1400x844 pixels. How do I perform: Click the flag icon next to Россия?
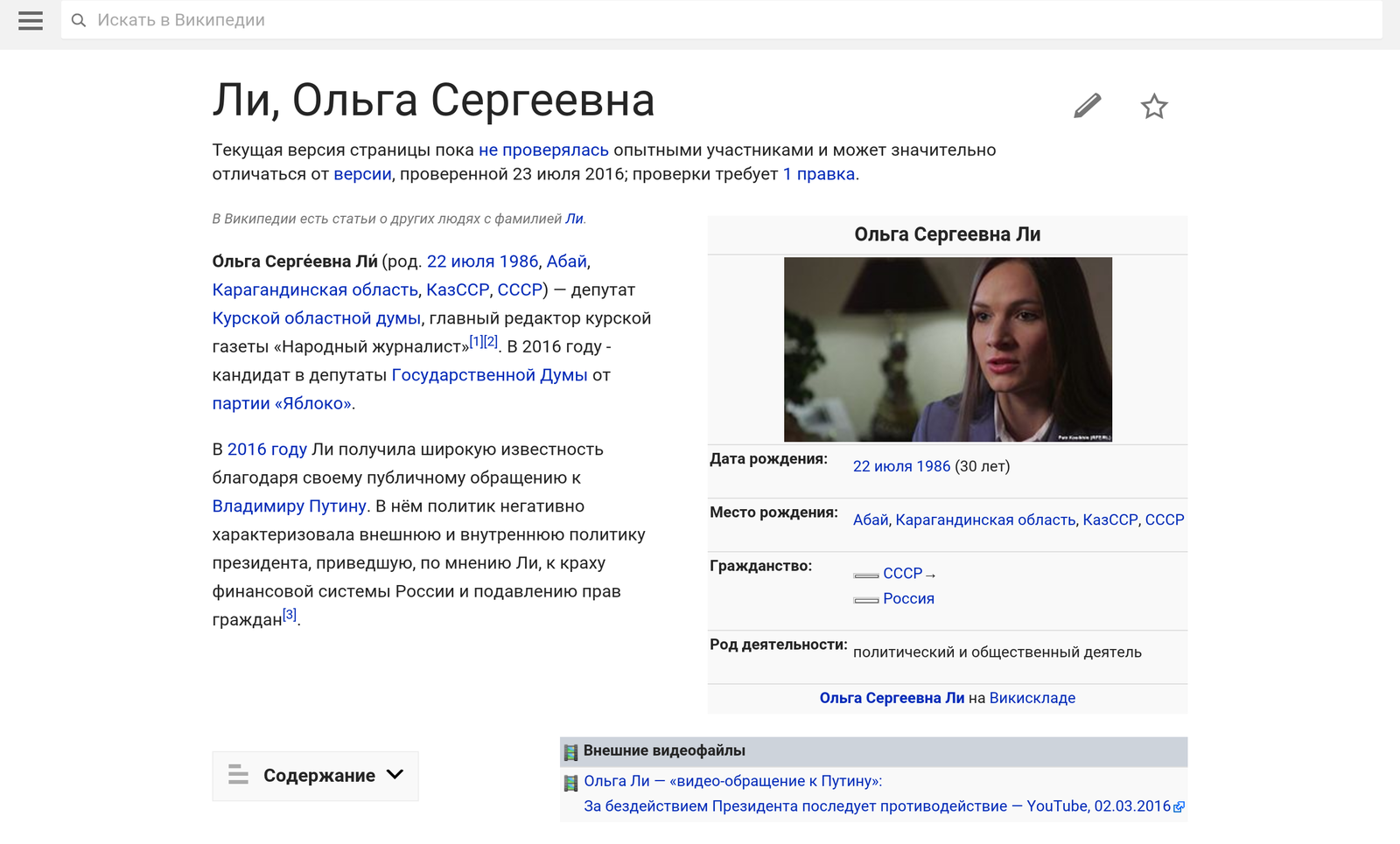[865, 600]
